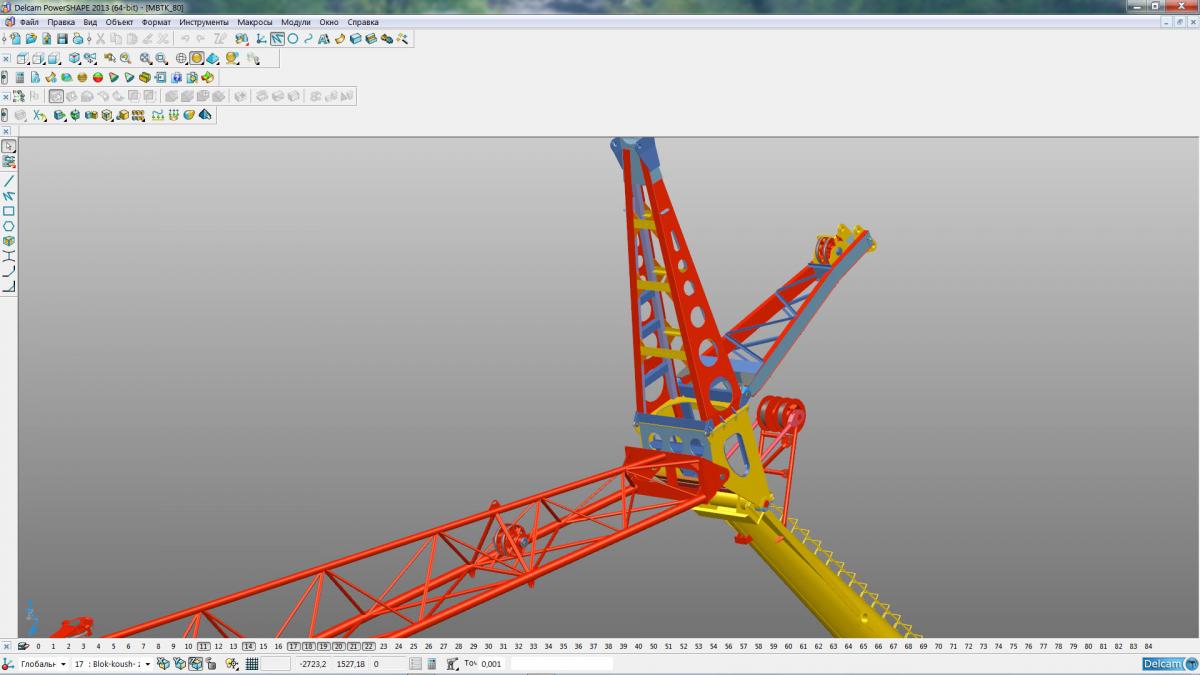
Task: Click the red-green sphere analysis icon
Action: (x=98, y=77)
